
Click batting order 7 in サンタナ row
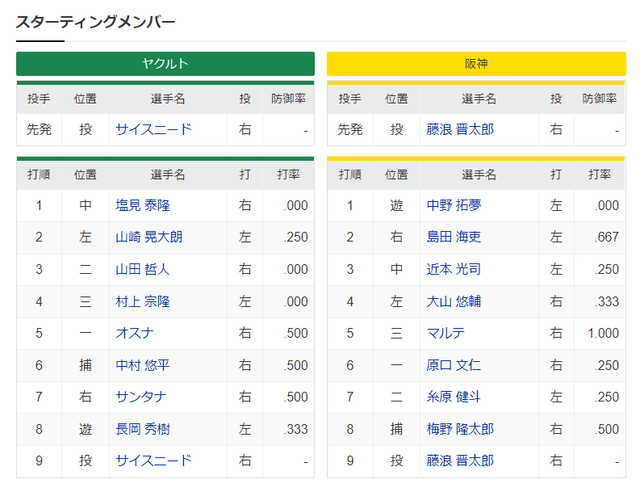[39, 397]
